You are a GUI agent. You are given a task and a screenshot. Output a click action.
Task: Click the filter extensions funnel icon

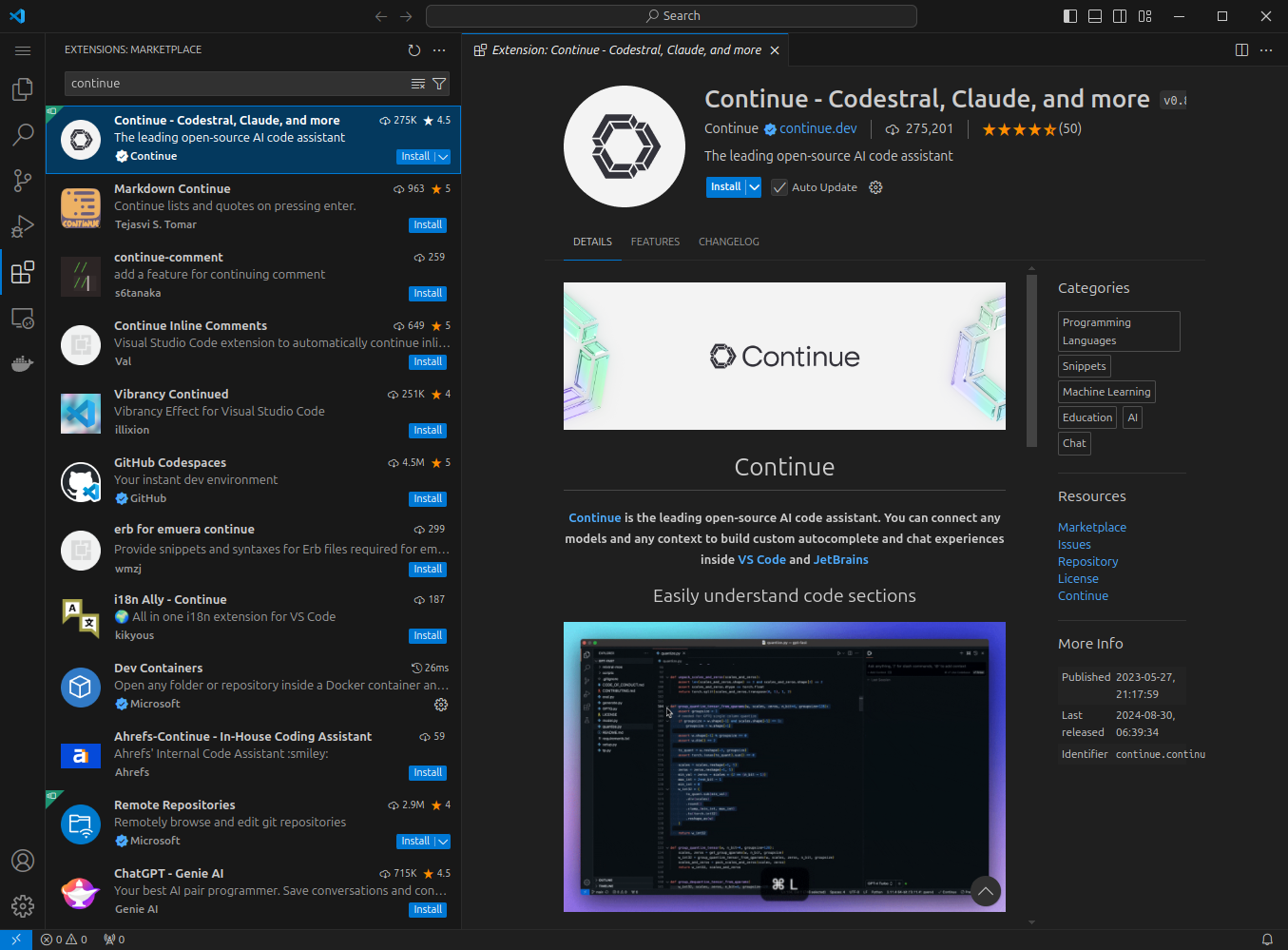click(x=439, y=84)
